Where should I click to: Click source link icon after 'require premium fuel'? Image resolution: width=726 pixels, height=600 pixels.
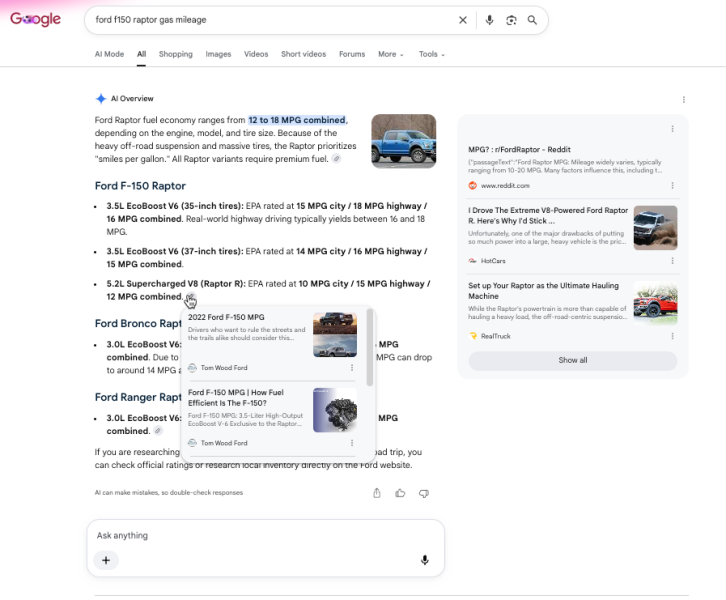coord(337,159)
